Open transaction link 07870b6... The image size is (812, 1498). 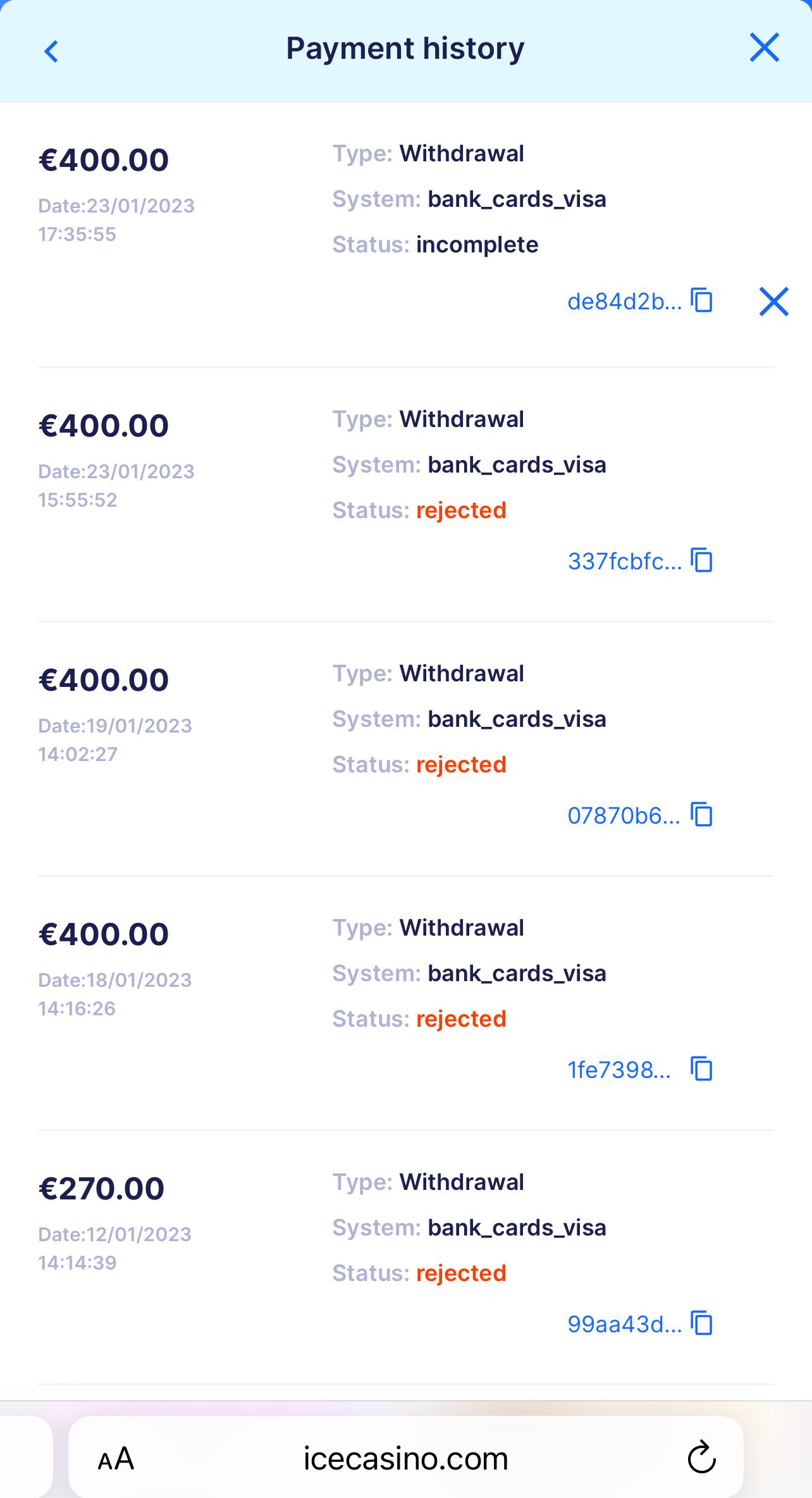pyautogui.click(x=624, y=816)
